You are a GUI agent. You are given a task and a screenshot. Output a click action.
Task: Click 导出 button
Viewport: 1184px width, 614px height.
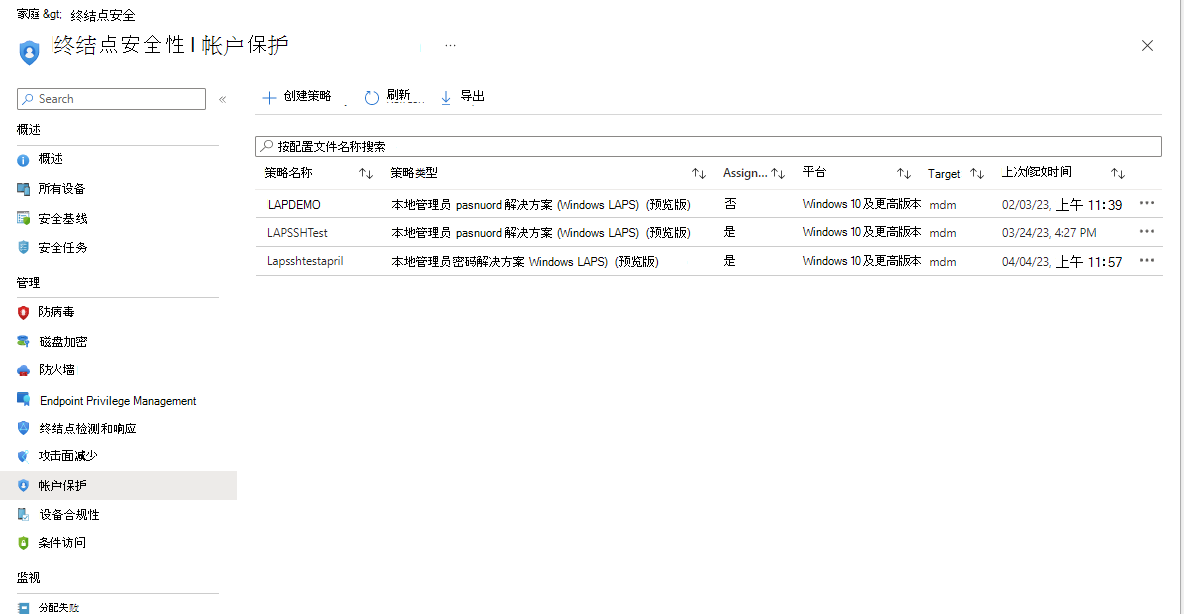(x=462, y=97)
